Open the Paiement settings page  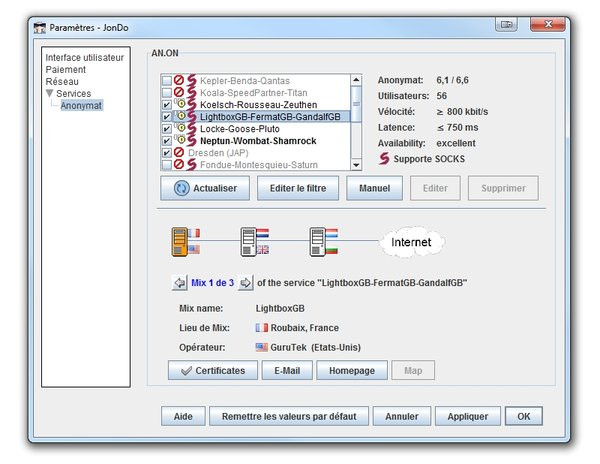(65, 70)
